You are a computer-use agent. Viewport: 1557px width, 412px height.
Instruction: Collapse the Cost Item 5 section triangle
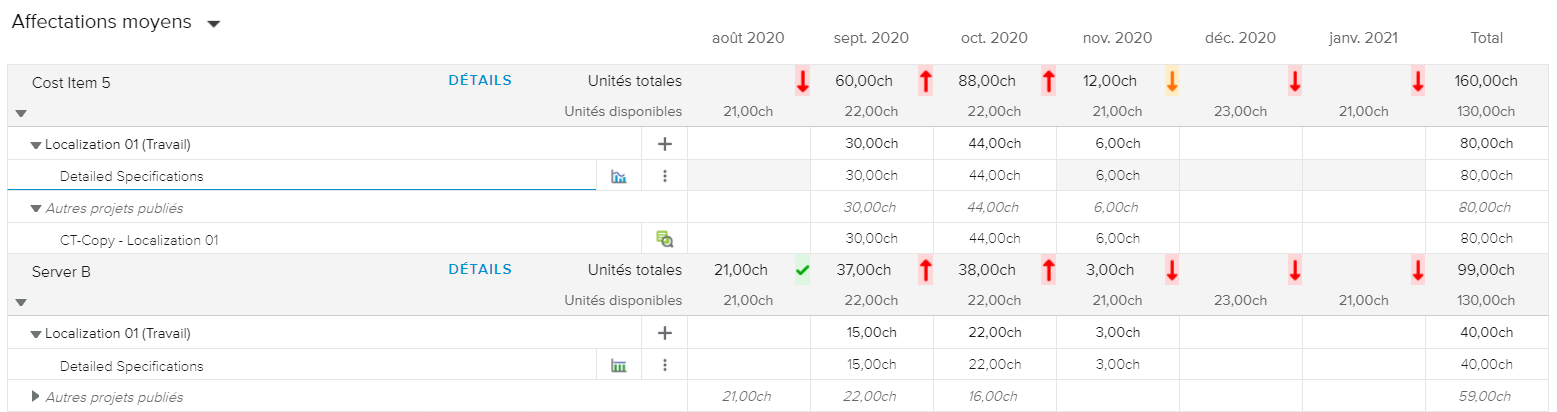(21, 113)
